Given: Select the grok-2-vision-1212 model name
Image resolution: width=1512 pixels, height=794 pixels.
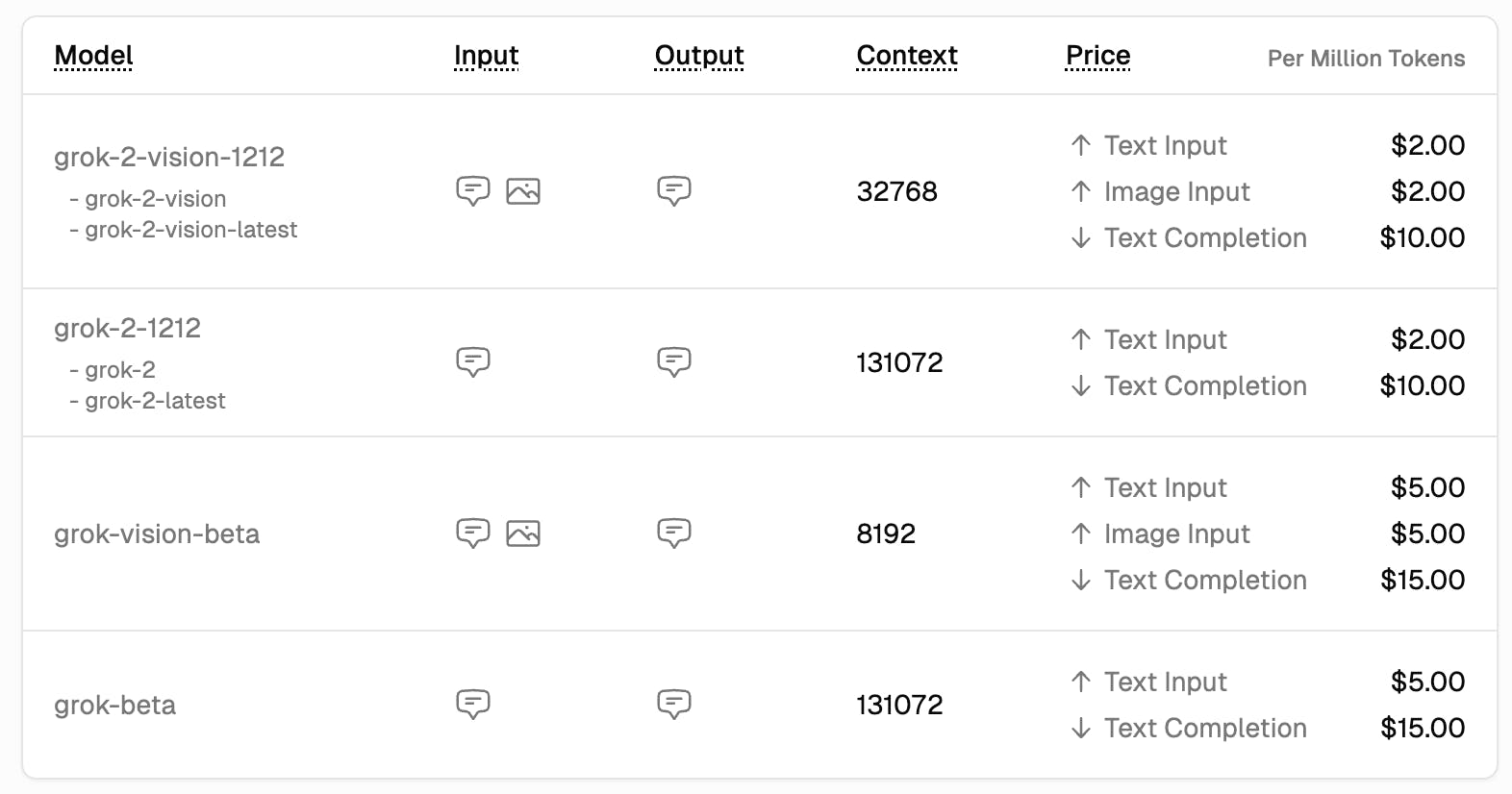Looking at the screenshot, I should (169, 157).
